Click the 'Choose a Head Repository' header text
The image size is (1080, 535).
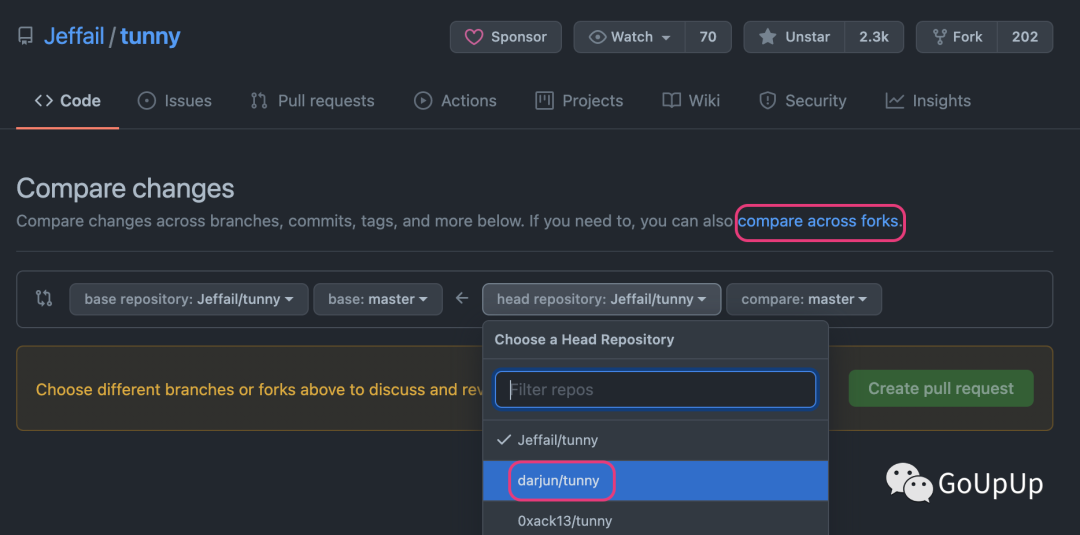point(584,339)
